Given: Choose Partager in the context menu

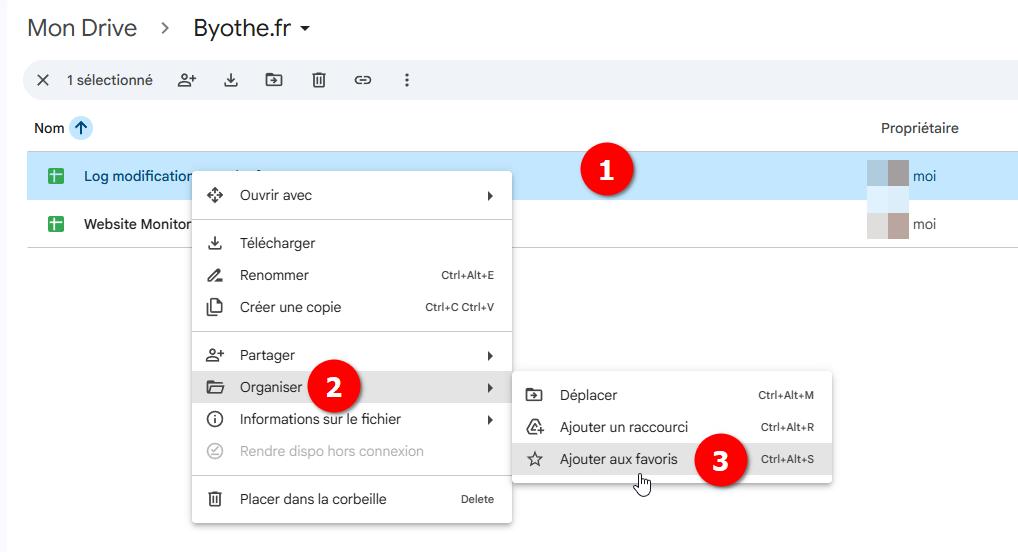Looking at the screenshot, I should click(x=352, y=355).
